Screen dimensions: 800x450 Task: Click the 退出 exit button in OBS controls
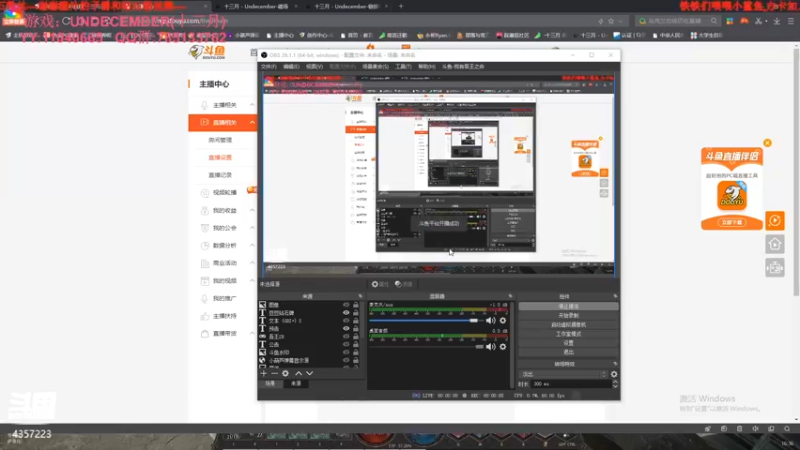pyautogui.click(x=568, y=352)
